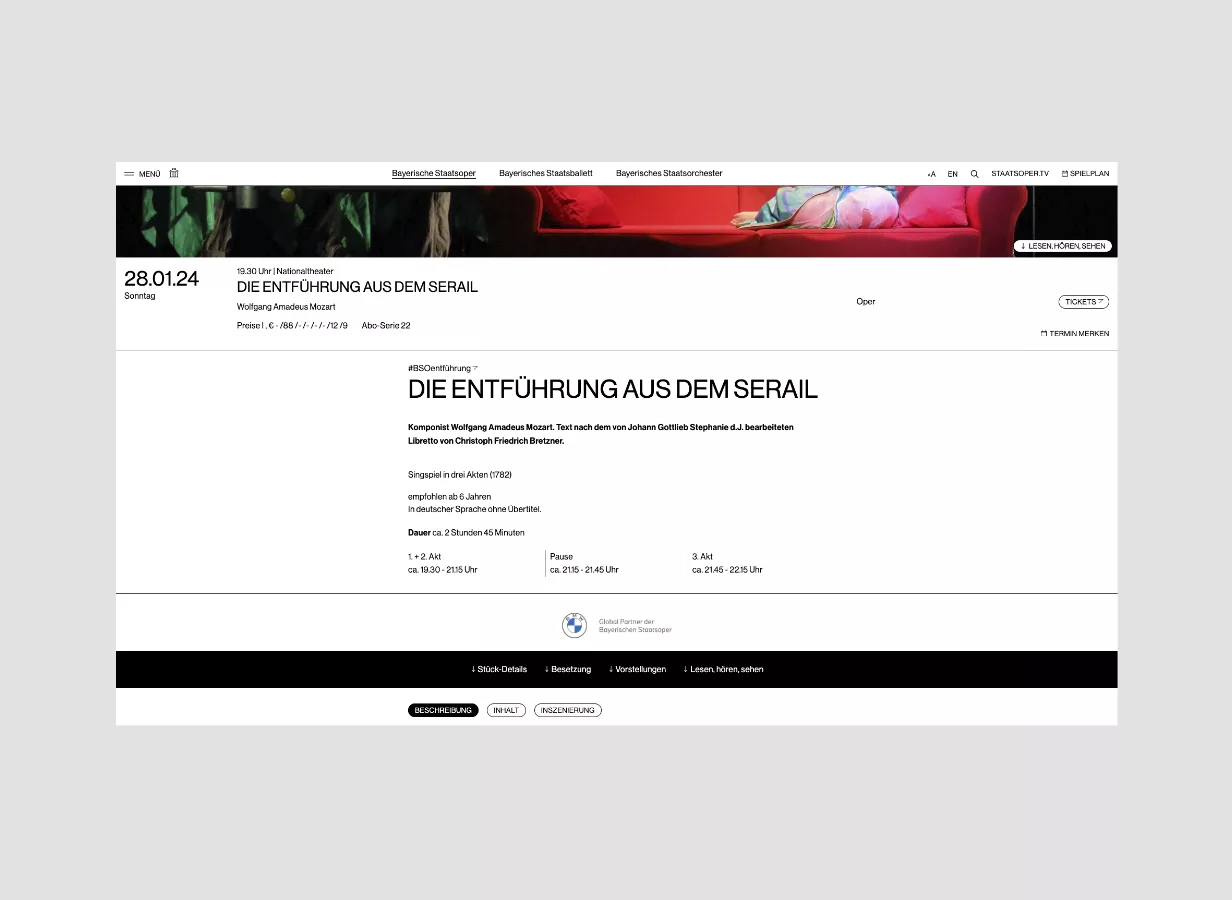This screenshot has height=900, width=1232.
Task: Open the #BSOentführung hashtag link
Action: [x=443, y=368]
